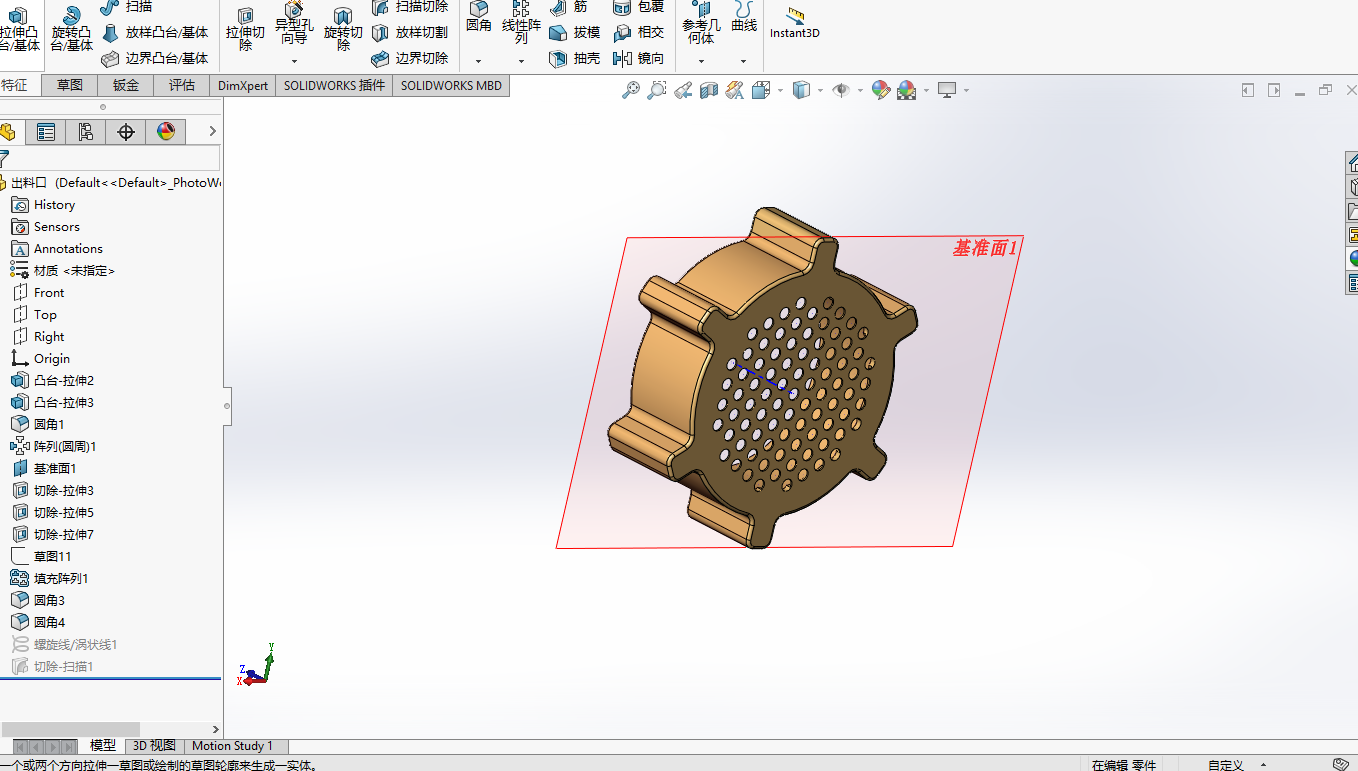
Task: Expand the 线性阵列 pattern dropdown arrow
Action: [x=521, y=61]
